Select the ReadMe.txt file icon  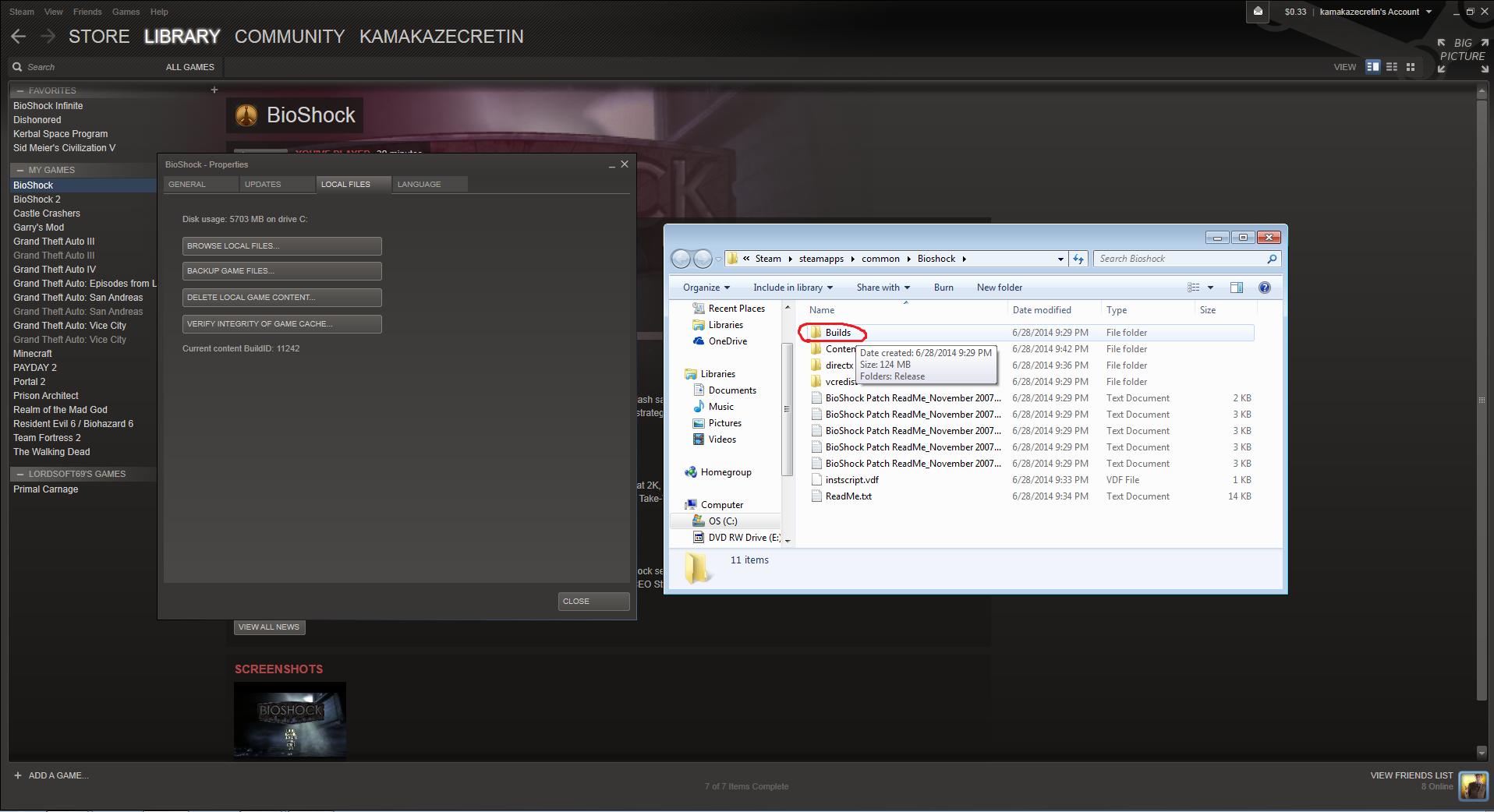[816, 496]
